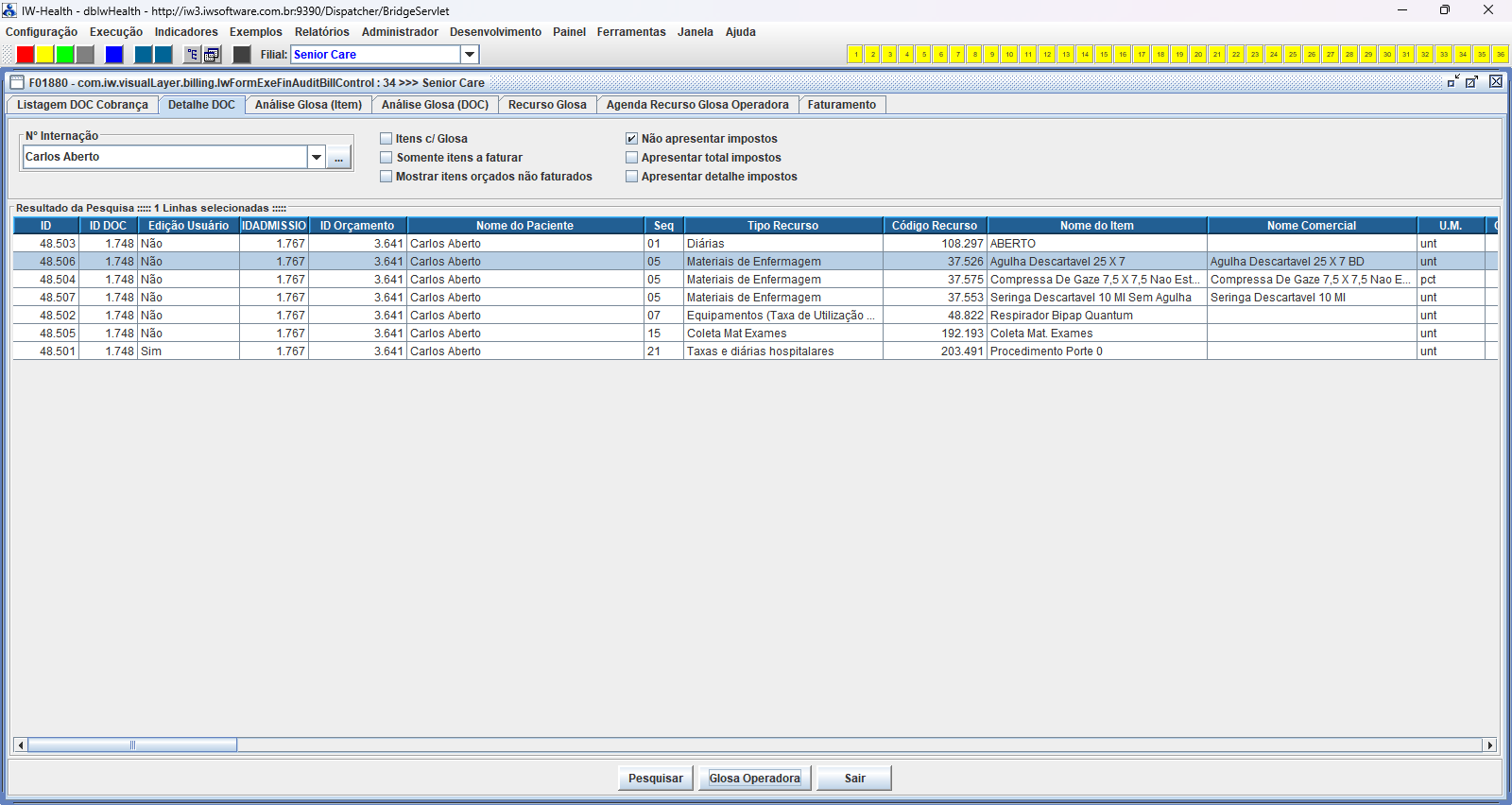Click the Pesquisar button

tap(656, 779)
